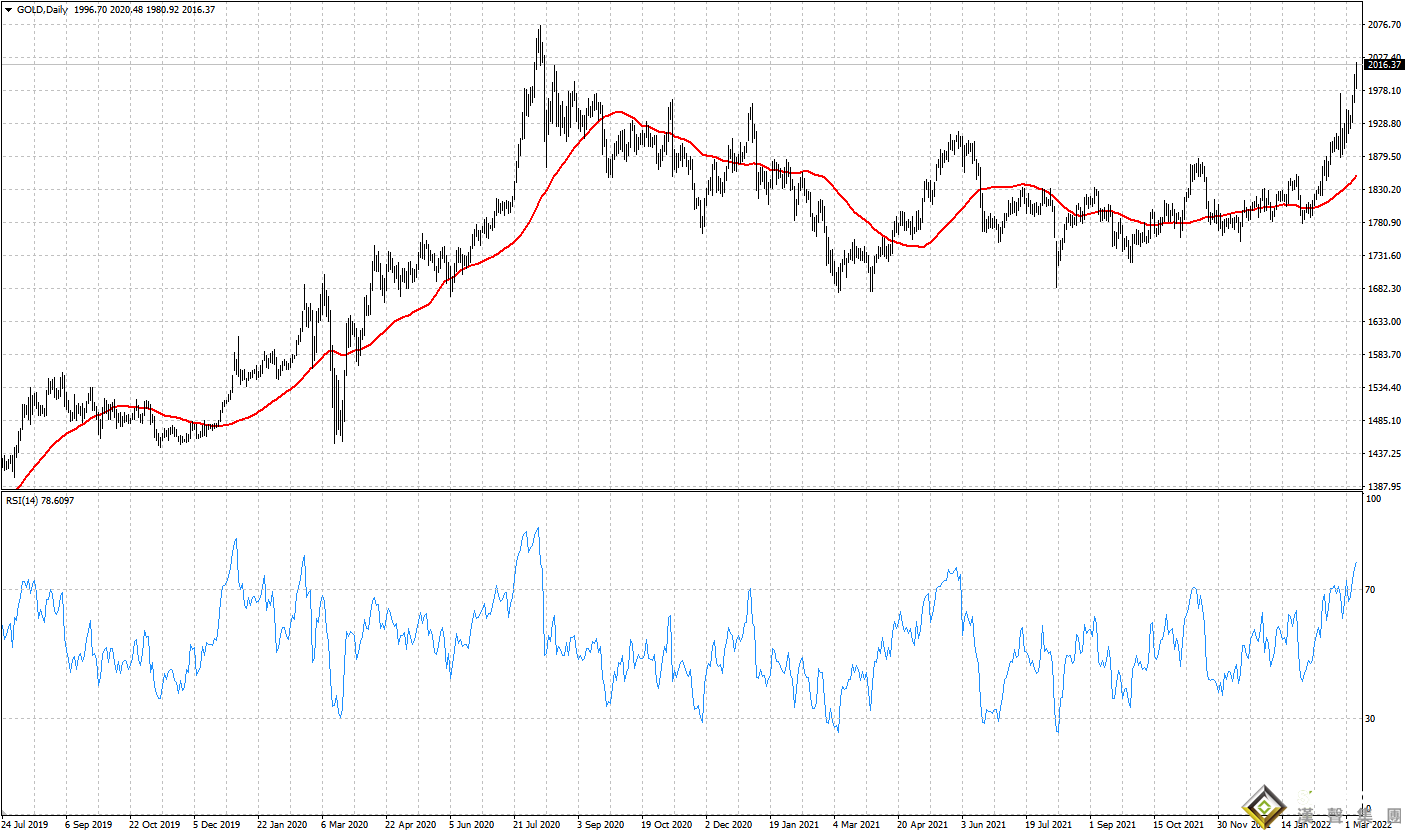Click the 3 Sep 2020 date label
The height and width of the screenshot is (835, 1406).
598,825
